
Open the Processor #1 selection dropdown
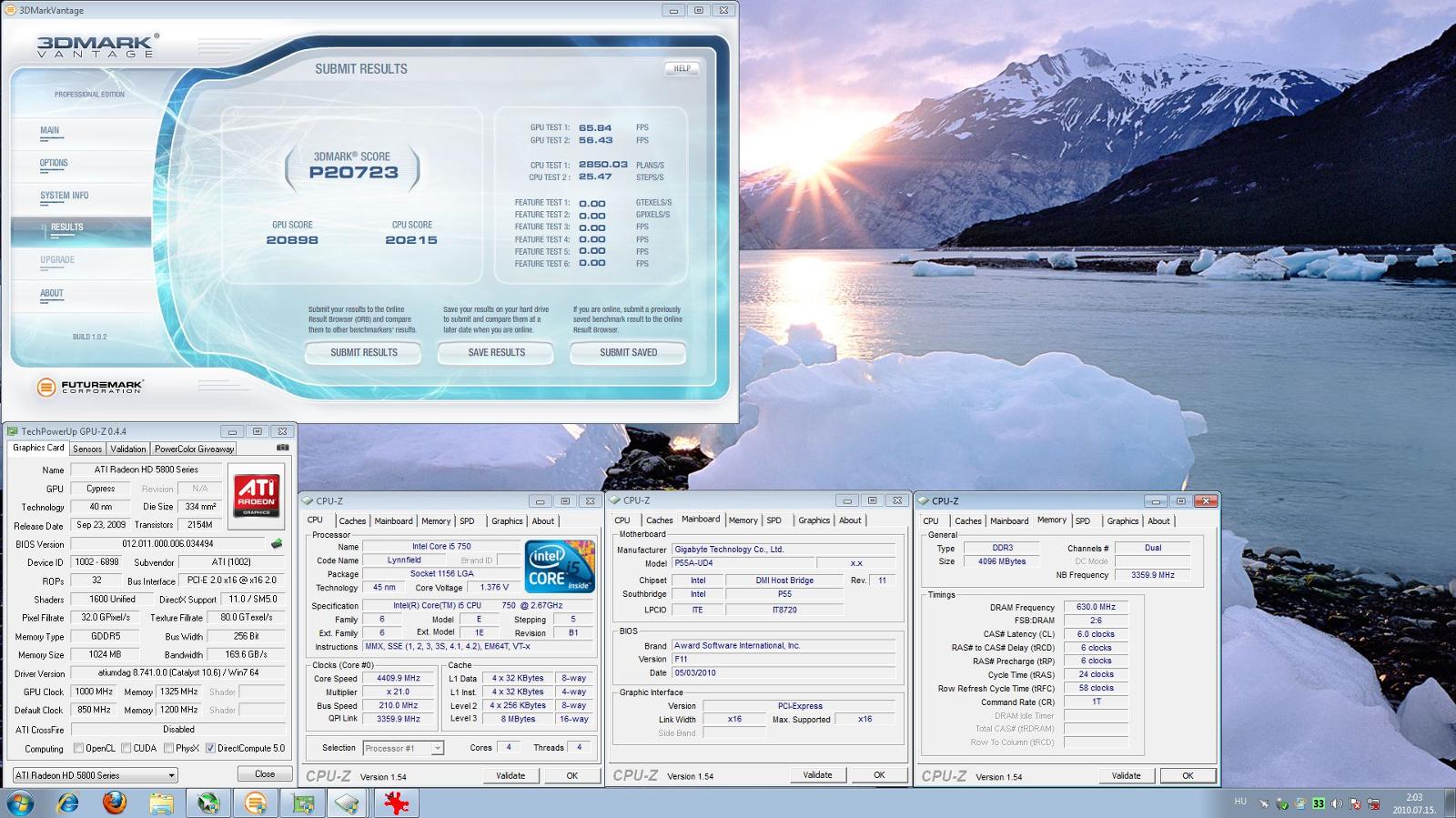click(403, 748)
